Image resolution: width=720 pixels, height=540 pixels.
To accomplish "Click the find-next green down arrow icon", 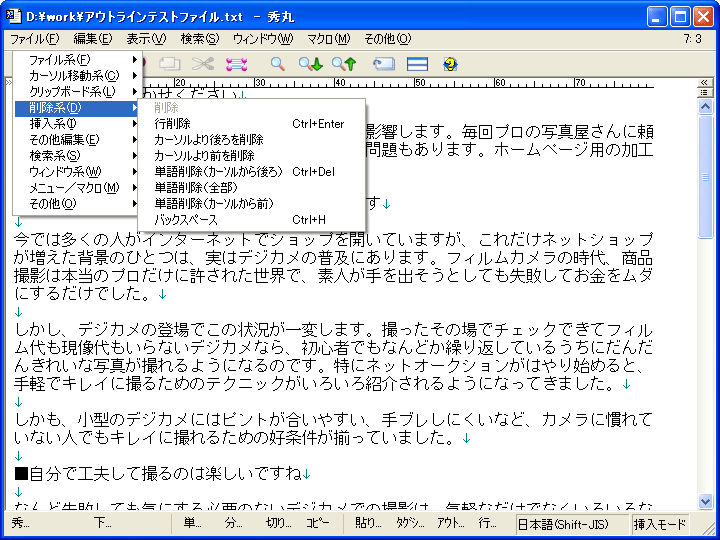I will click(x=311, y=64).
